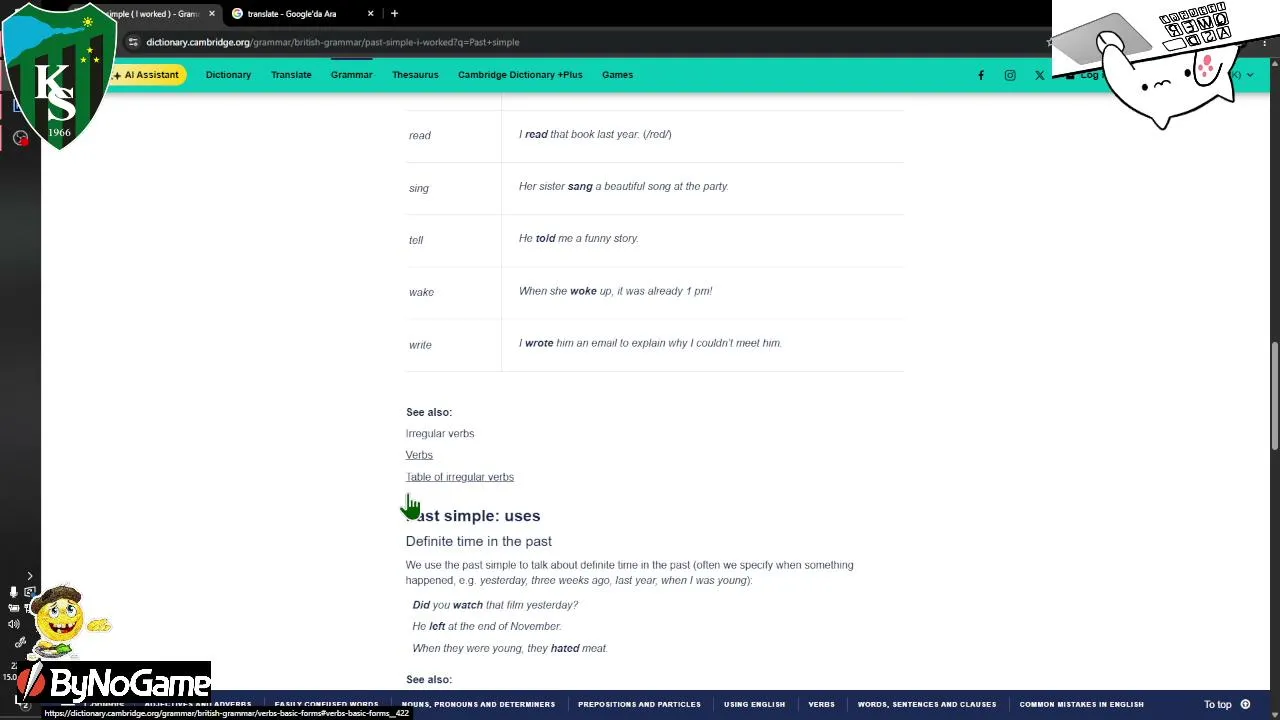Go to Dictionary in the site navigation
Image resolution: width=1280 pixels, height=720 pixels.
pos(228,75)
